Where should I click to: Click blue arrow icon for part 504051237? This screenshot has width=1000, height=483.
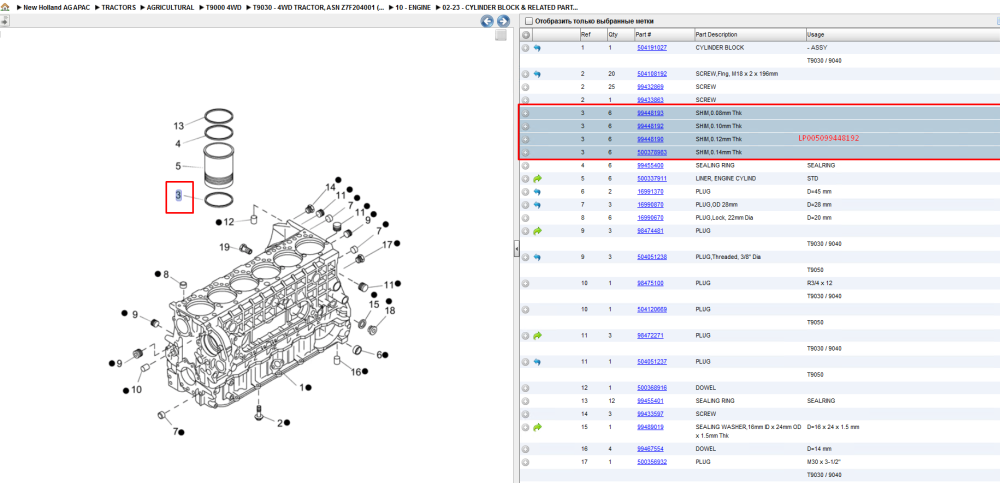(x=537, y=362)
